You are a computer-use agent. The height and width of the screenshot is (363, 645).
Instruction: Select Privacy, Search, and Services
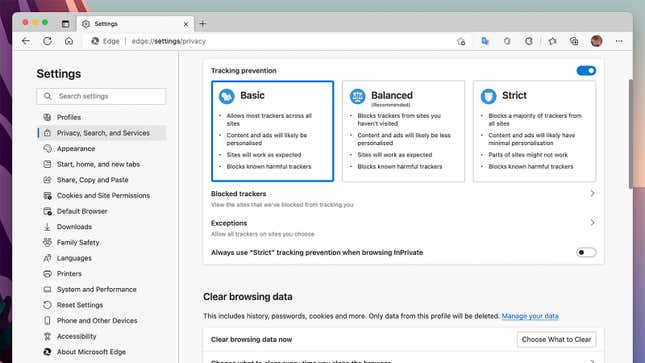(x=102, y=133)
